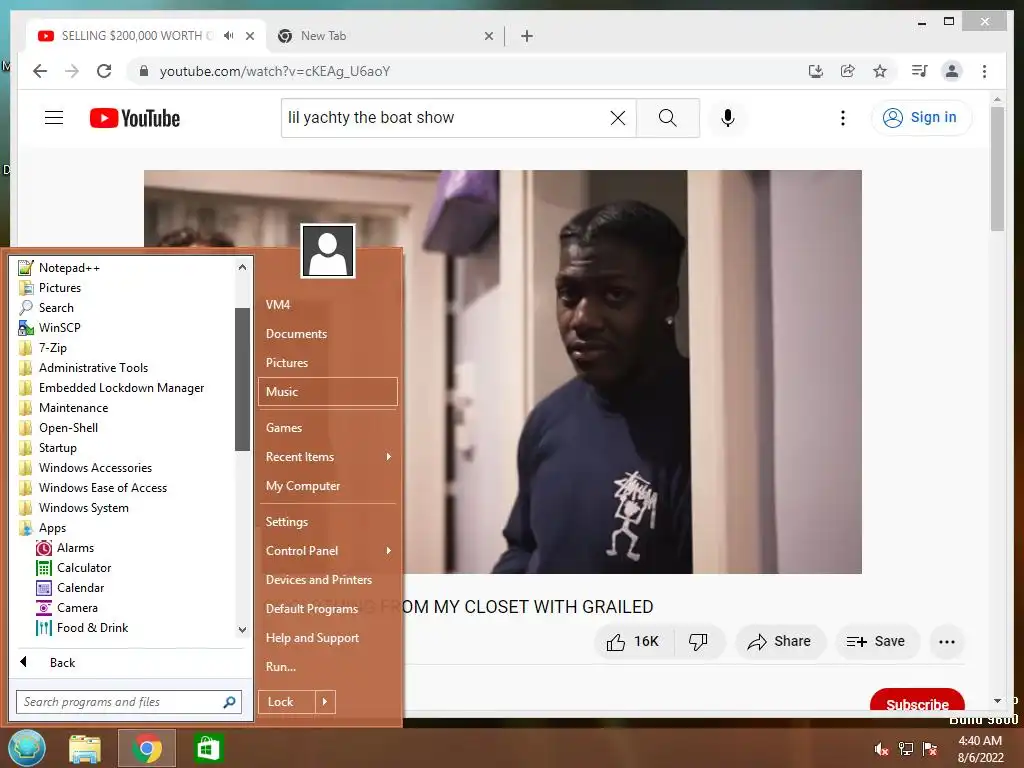Open Action Center flag tray icon

(x=930, y=749)
